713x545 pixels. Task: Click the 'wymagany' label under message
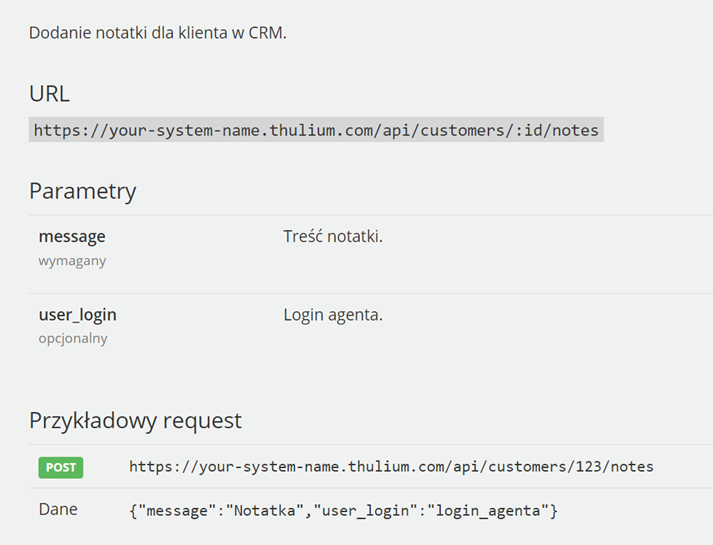coord(72,261)
